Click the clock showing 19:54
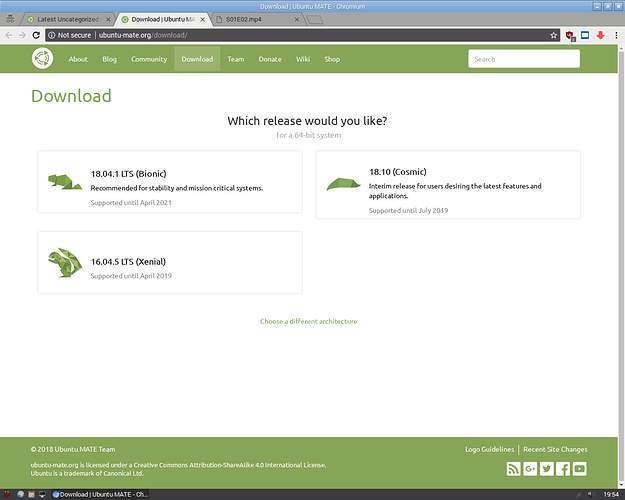The width and height of the screenshot is (625, 500). click(611, 494)
